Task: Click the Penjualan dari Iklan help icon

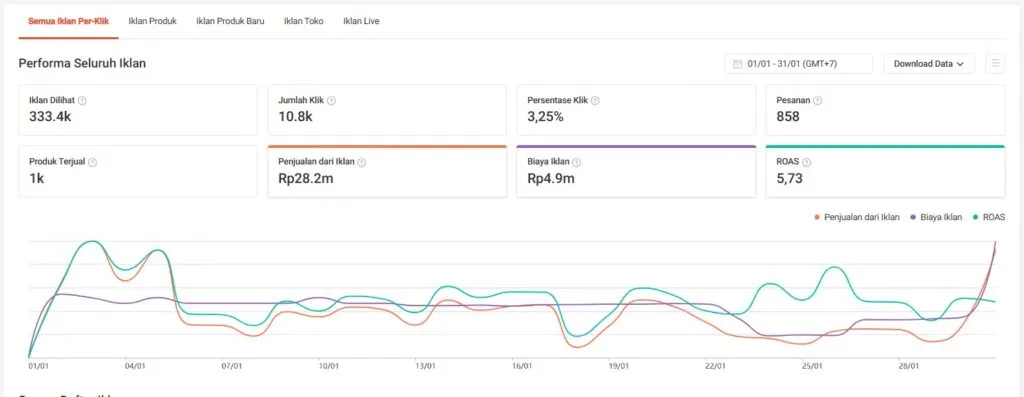Action: tap(362, 162)
